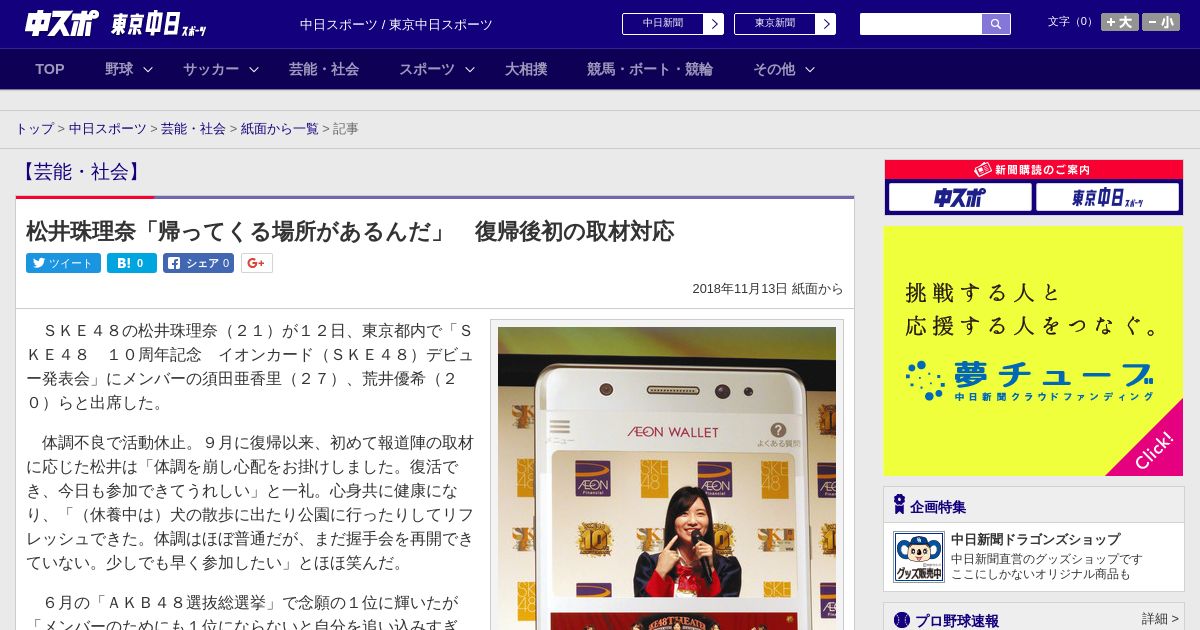Decrease text size with －小 button
Viewport: 1200px width, 630px height.
click(x=1161, y=22)
